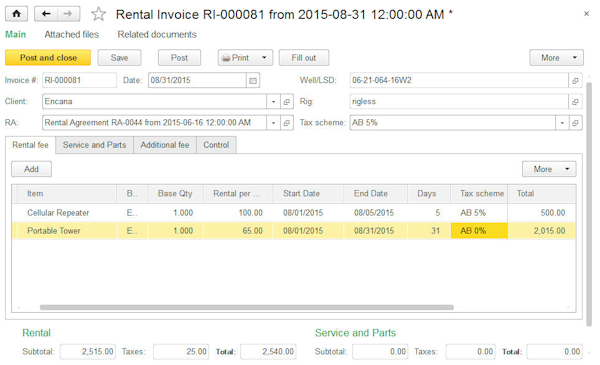Screen dimensions: 600x365
Task: Open the Print dropdown menu
Action: click(245, 58)
